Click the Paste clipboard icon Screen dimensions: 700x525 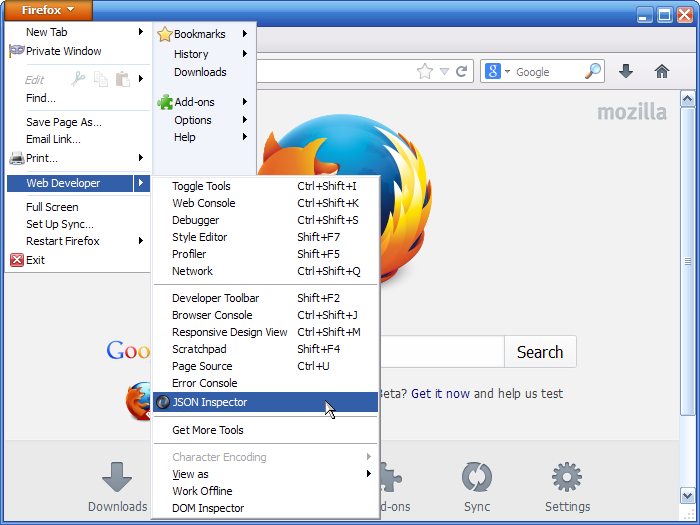click(x=123, y=79)
